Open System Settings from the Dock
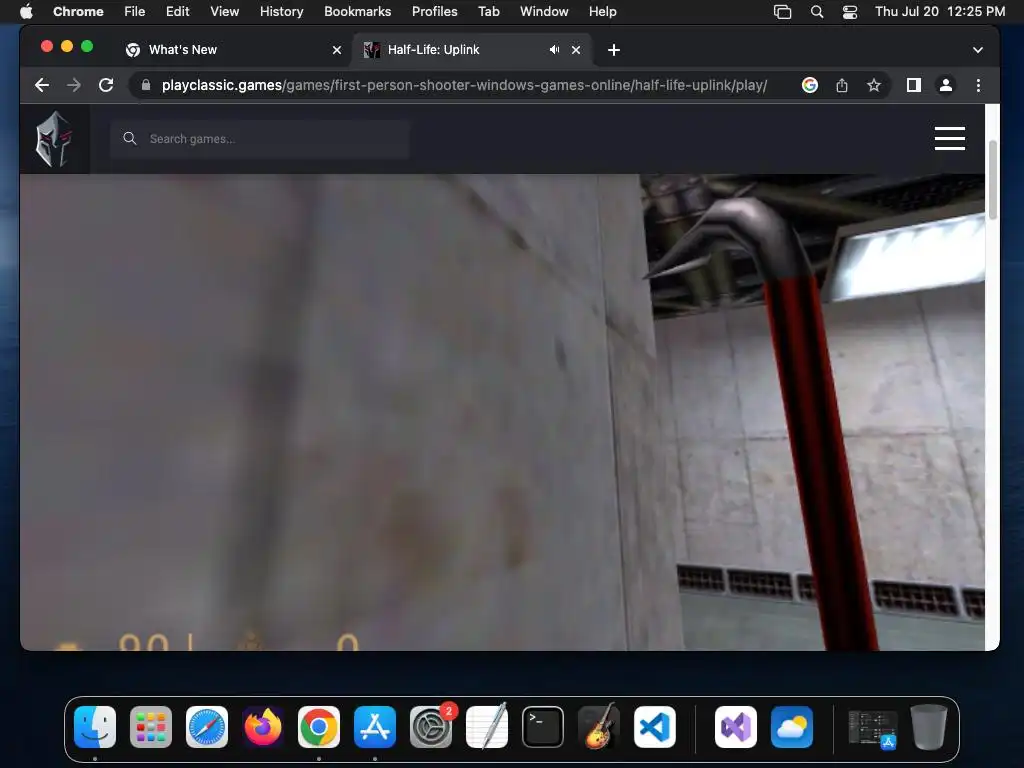The height and width of the screenshot is (768, 1024). [431, 727]
